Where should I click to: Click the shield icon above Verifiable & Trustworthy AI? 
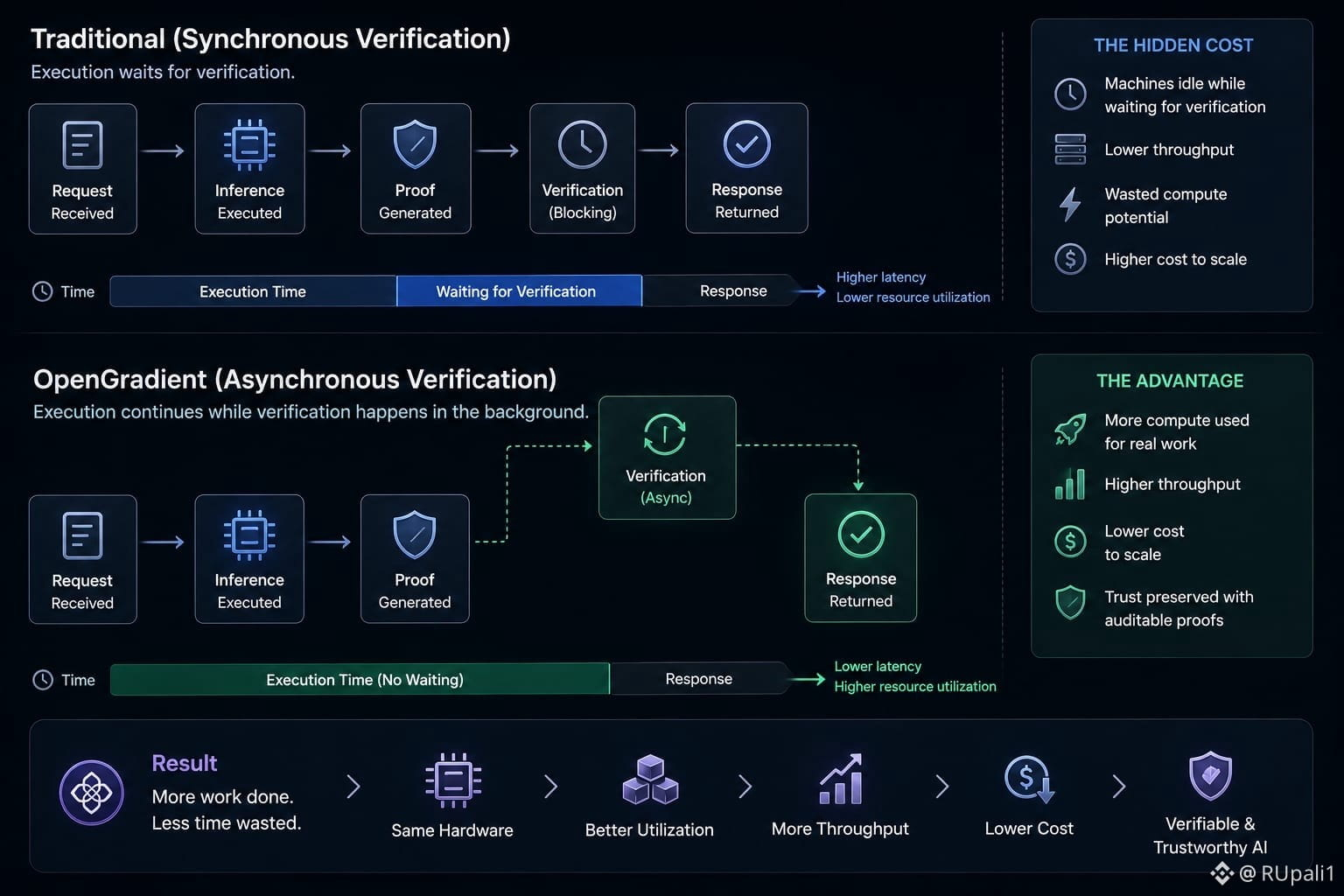pyautogui.click(x=1210, y=775)
